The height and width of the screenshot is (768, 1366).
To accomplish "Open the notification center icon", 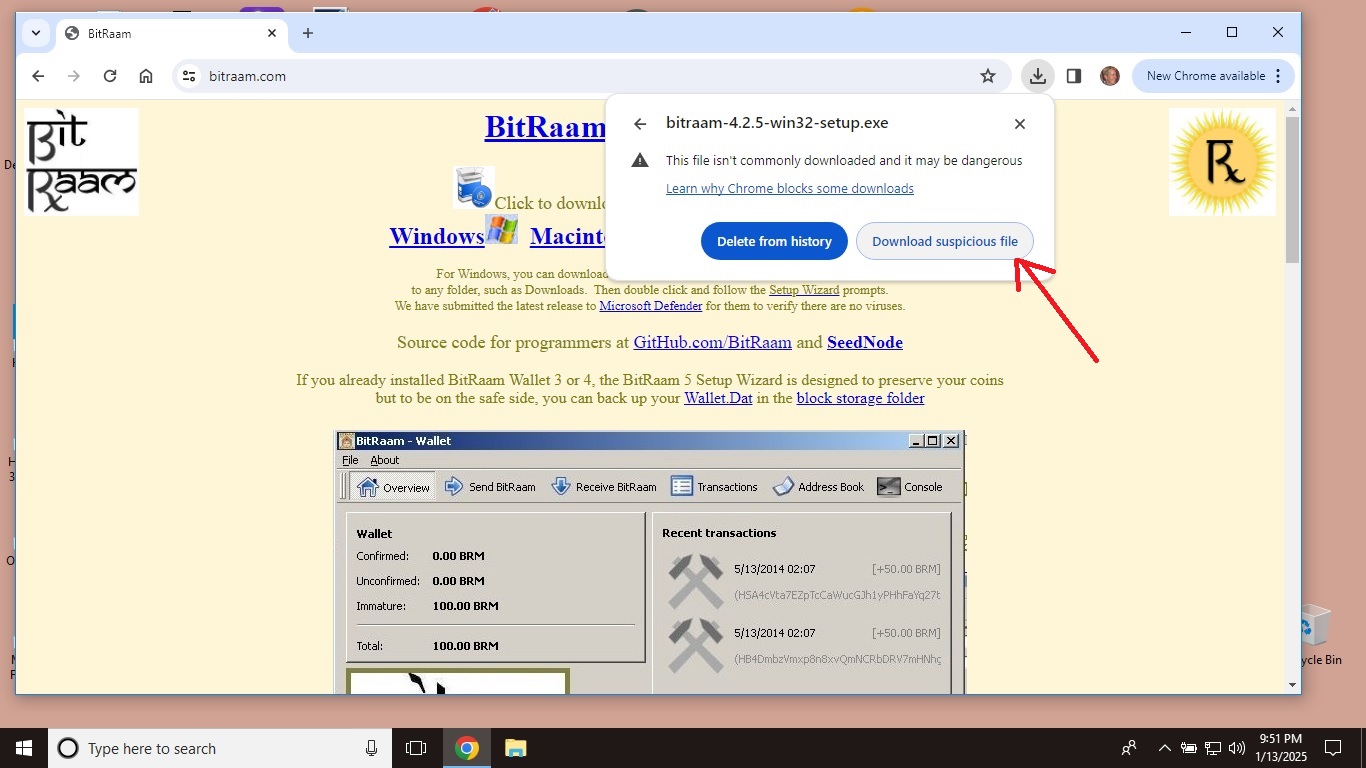I will tap(1332, 748).
